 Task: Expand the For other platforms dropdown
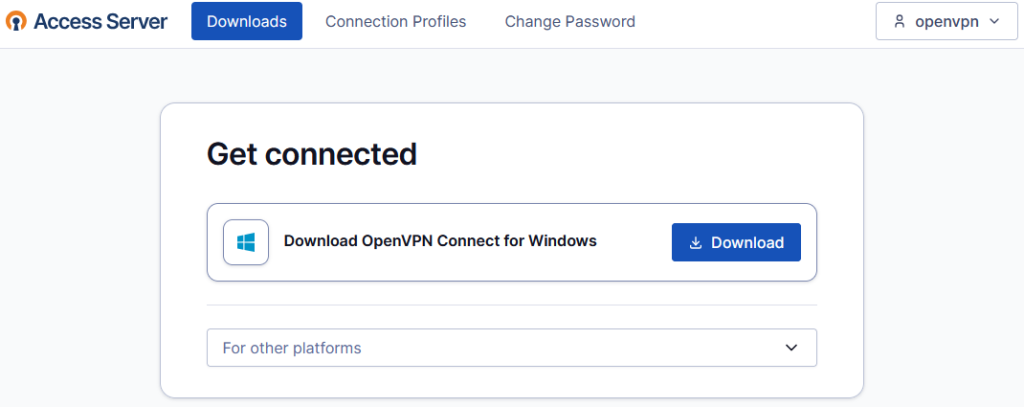(x=512, y=348)
